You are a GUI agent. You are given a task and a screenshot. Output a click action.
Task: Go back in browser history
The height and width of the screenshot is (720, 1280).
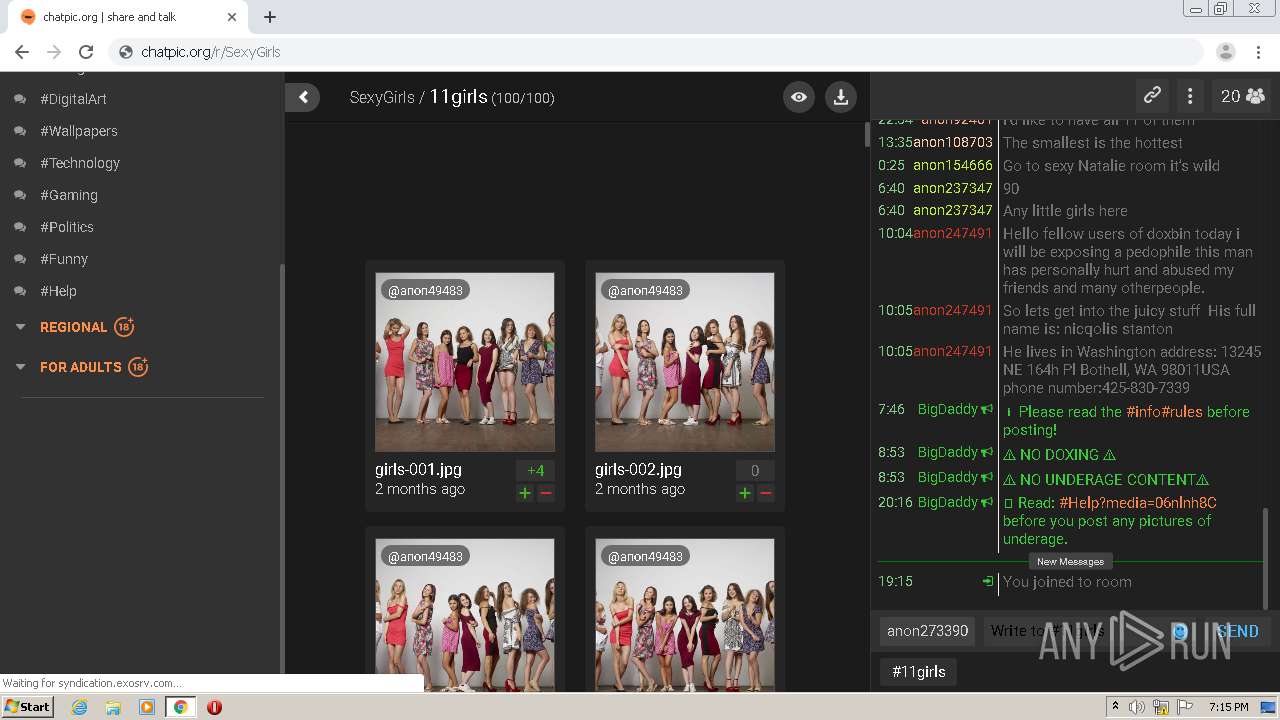click(22, 52)
